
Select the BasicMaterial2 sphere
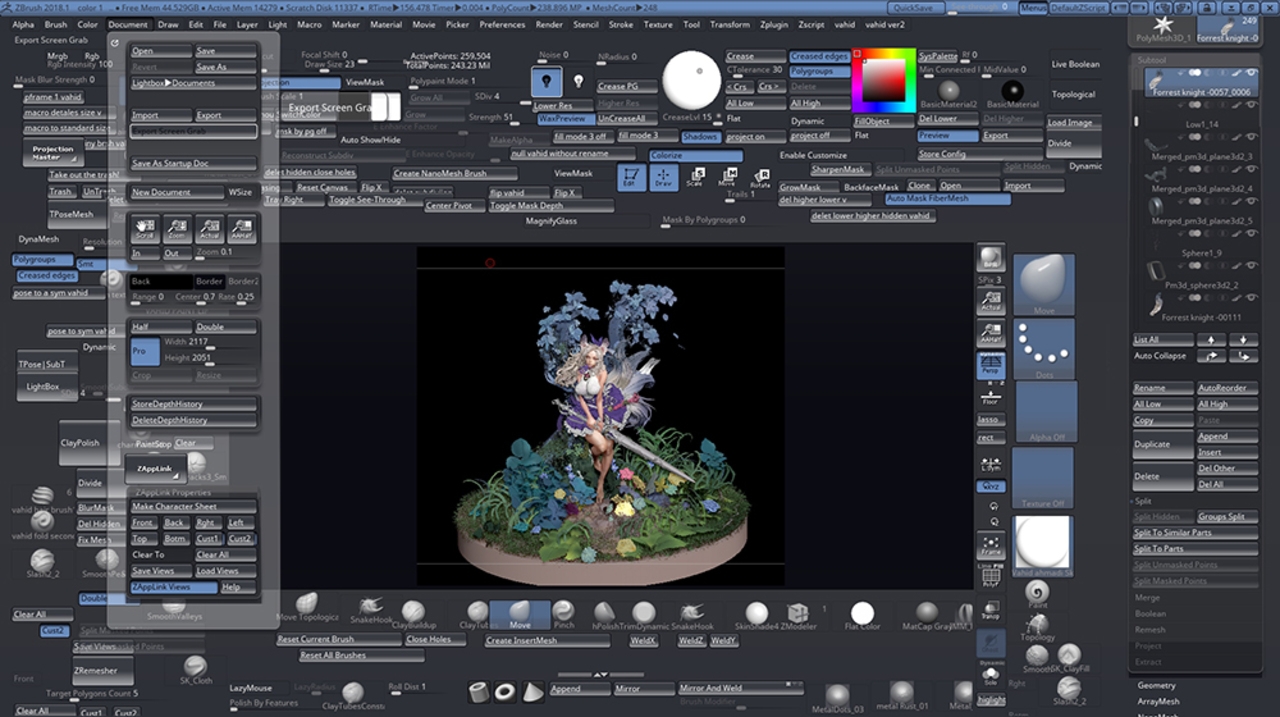pos(948,92)
